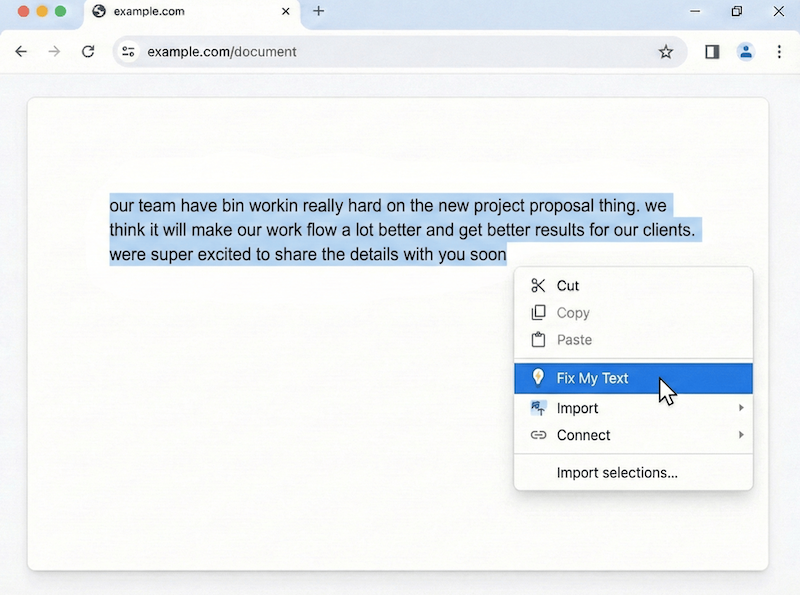
Task: Click the Copy pages icon
Action: pyautogui.click(x=538, y=313)
